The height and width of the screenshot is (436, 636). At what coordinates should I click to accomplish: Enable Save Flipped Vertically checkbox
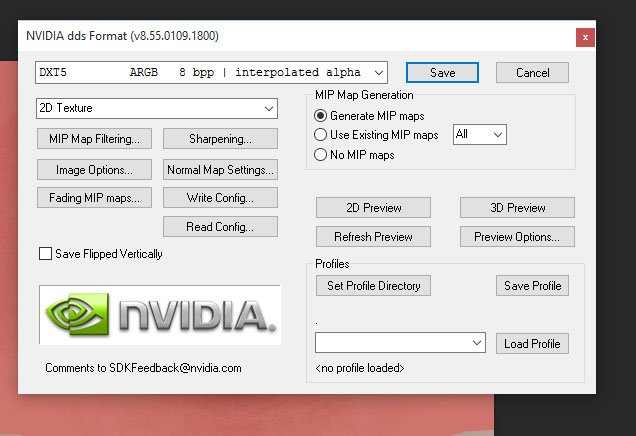pos(45,254)
